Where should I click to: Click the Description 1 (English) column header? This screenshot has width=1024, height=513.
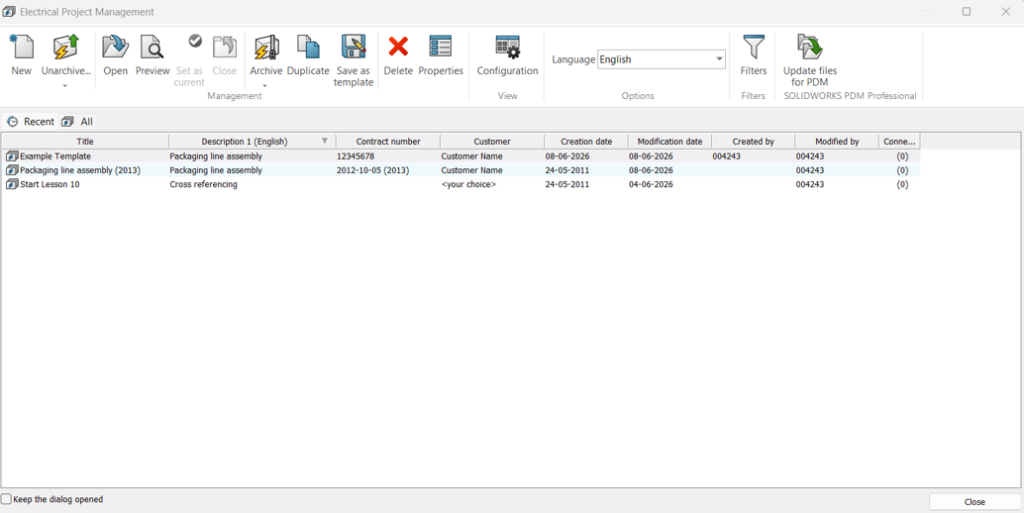coord(252,141)
